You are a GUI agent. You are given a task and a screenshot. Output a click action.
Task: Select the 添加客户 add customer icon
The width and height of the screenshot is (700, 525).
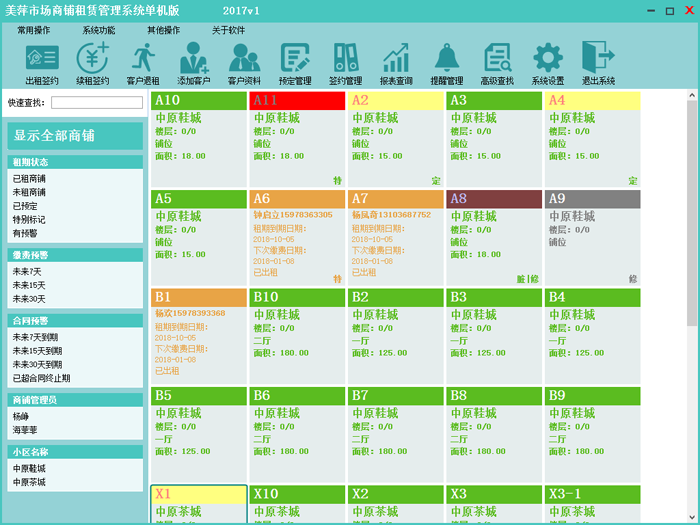click(x=194, y=63)
